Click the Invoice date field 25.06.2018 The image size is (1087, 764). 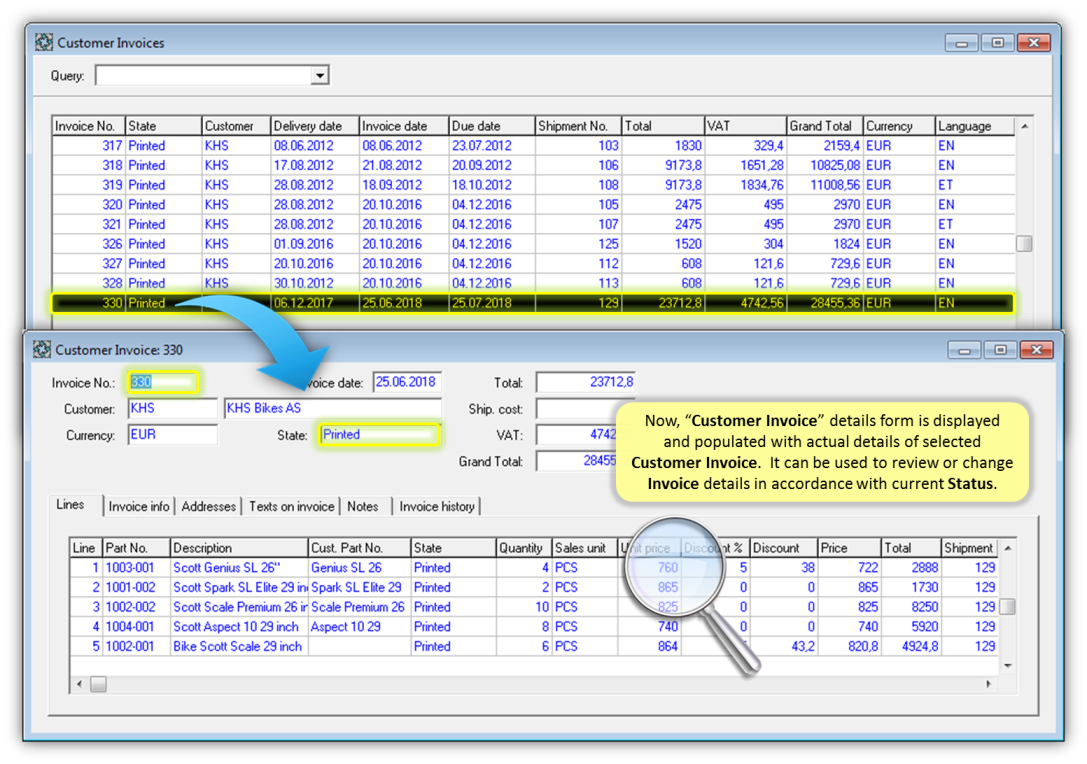407,382
